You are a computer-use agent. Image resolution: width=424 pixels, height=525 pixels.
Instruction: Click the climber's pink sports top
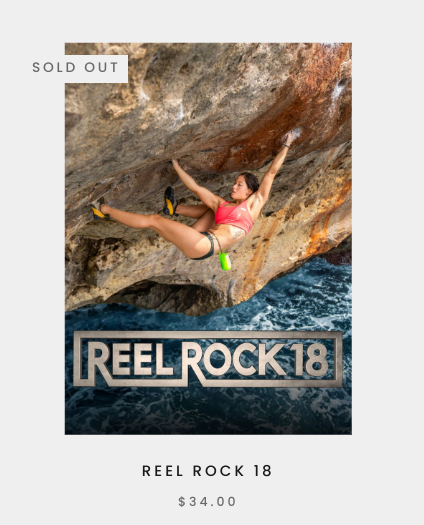[234, 216]
